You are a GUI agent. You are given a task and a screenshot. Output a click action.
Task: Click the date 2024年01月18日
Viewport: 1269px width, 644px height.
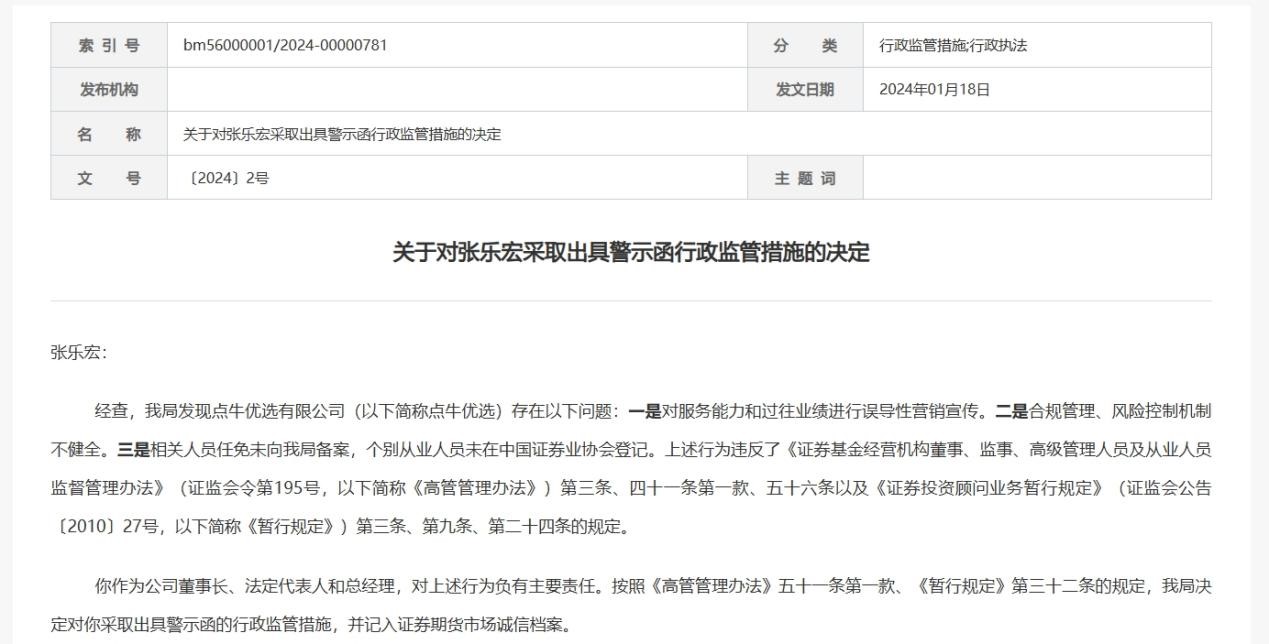click(934, 90)
